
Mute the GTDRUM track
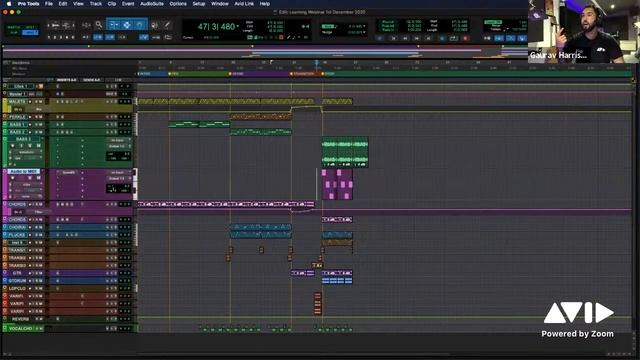coord(41,280)
